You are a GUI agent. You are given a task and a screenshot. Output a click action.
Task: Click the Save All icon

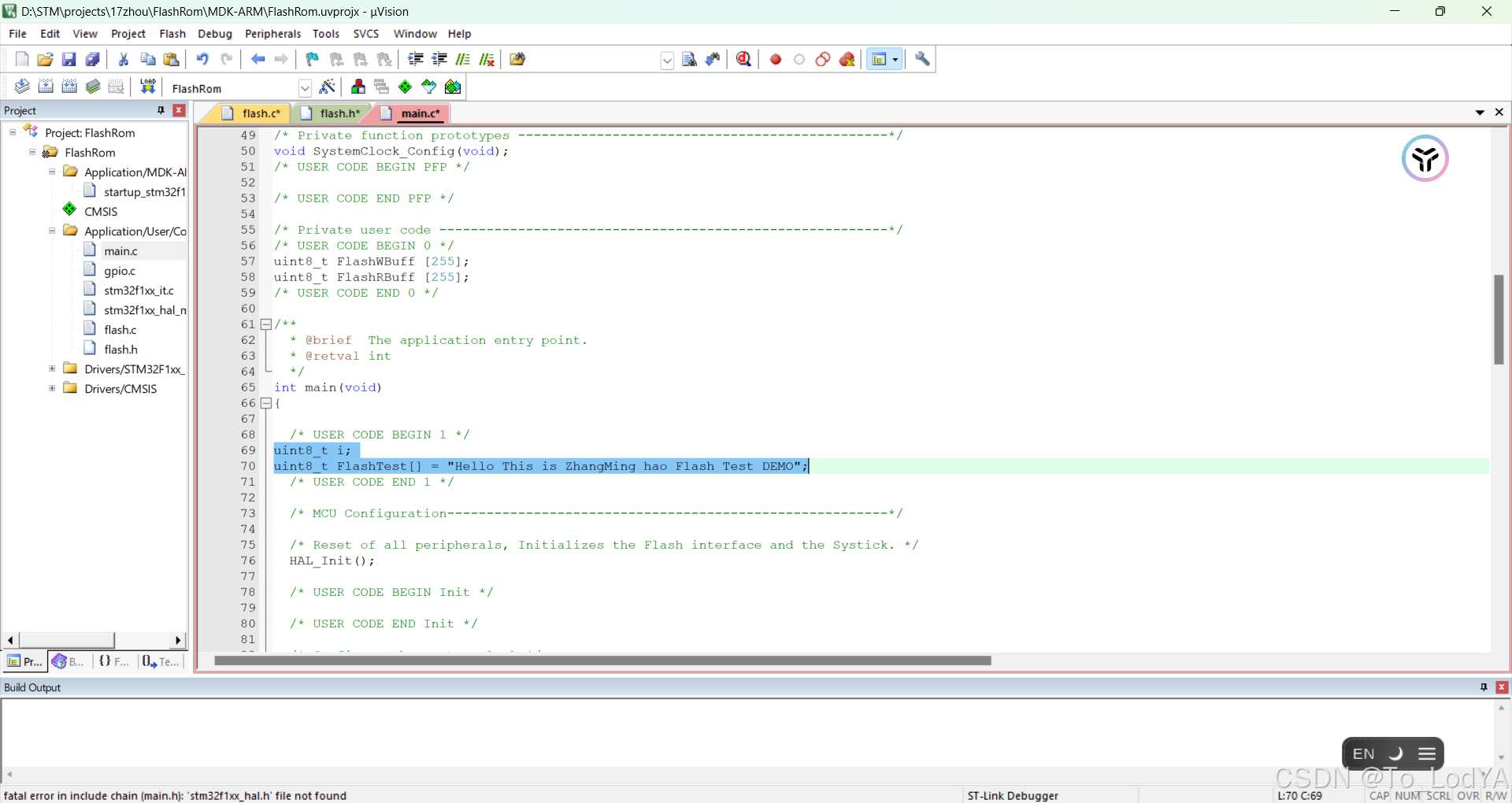click(x=93, y=59)
